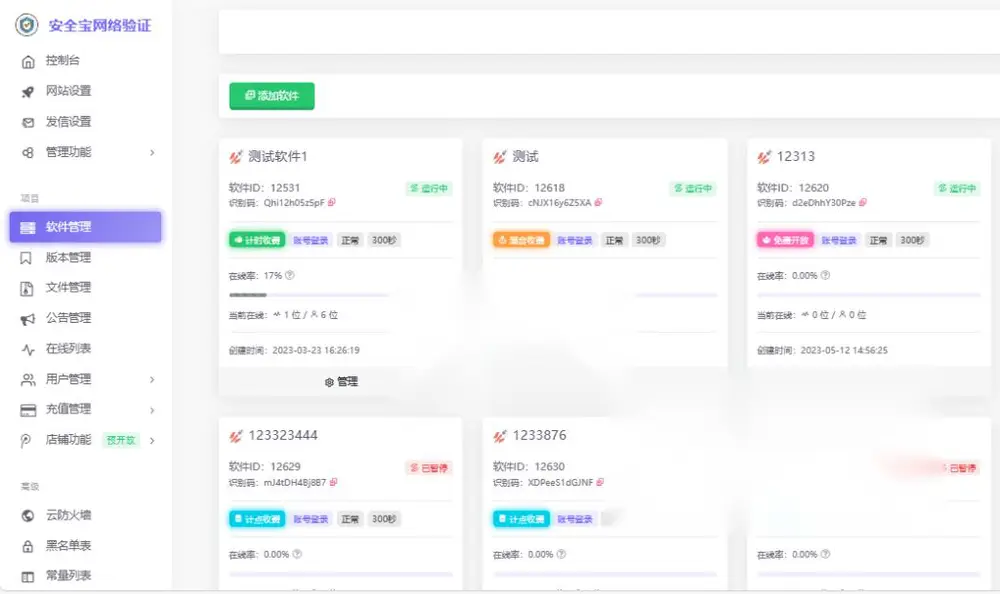Screen dimensions: 1000x594
Task: Copy identifier code d2eDhhY30Pze
Action: pos(863,202)
